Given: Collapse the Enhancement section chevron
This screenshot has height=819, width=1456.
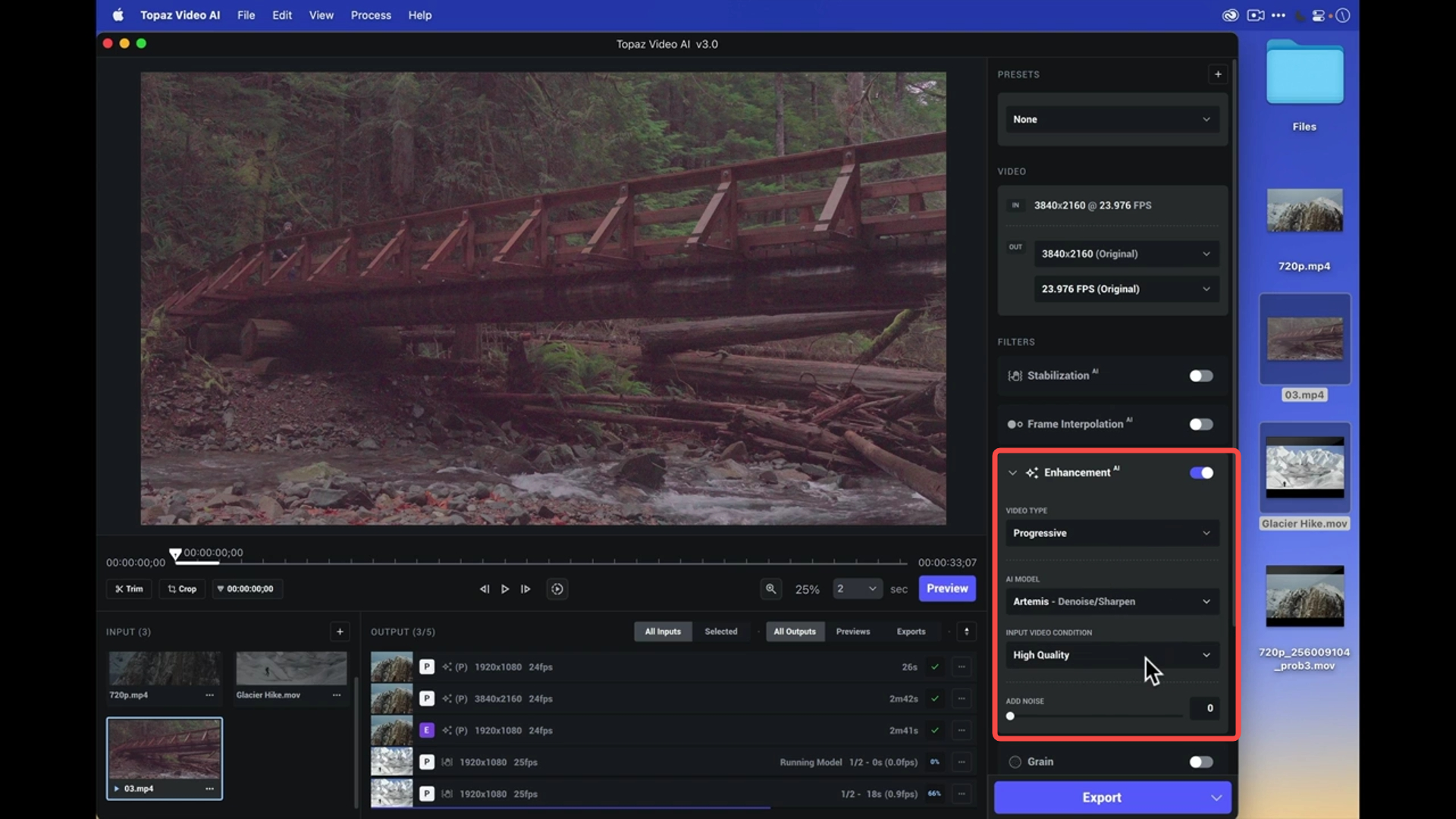Looking at the screenshot, I should [x=1012, y=473].
